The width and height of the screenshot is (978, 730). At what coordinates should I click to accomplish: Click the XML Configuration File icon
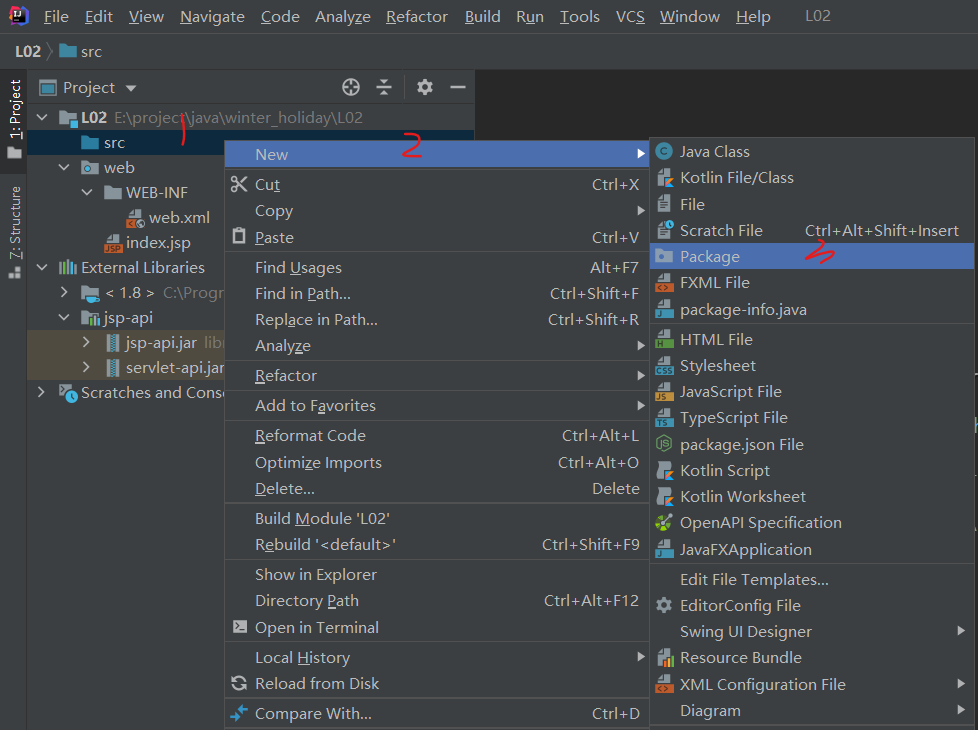(x=664, y=684)
